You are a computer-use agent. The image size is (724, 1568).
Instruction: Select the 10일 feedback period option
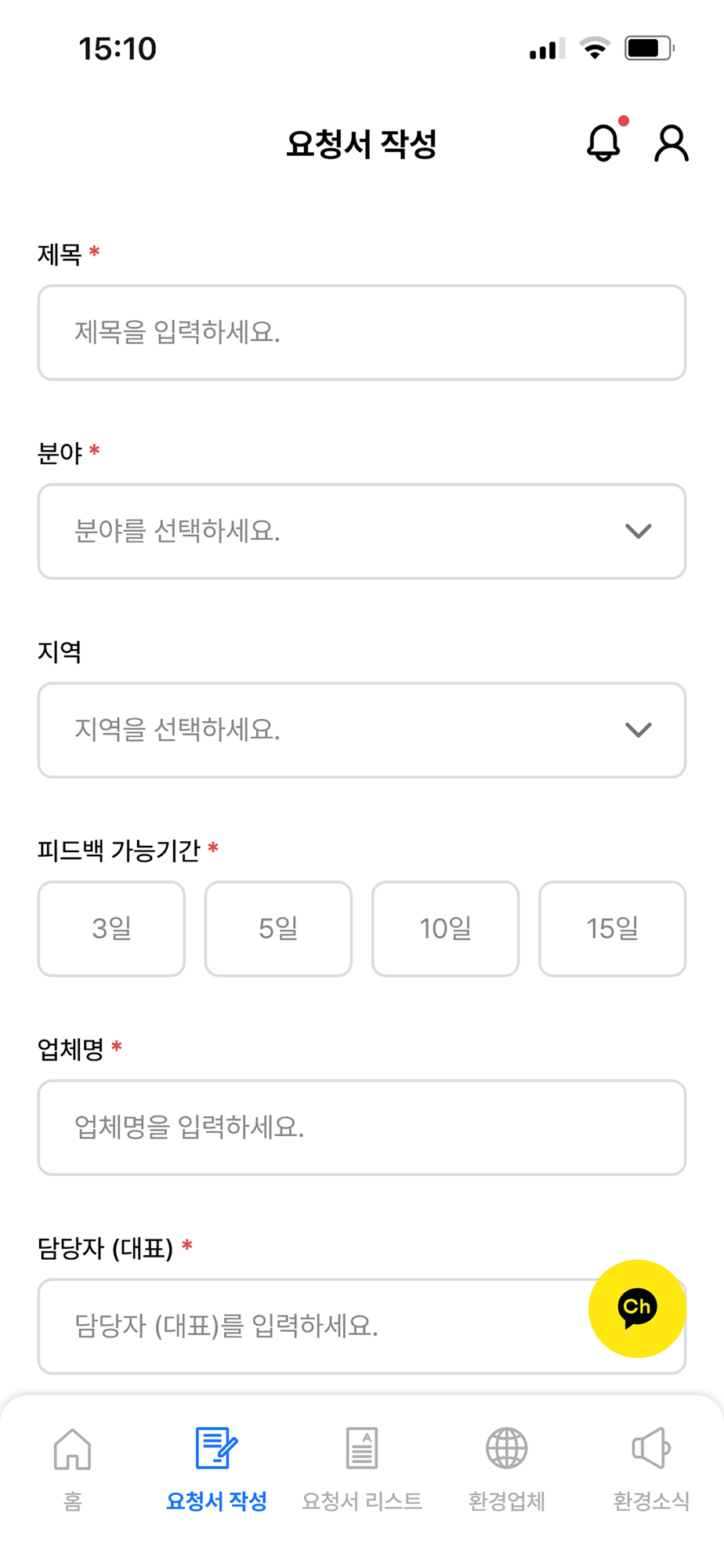click(x=445, y=928)
